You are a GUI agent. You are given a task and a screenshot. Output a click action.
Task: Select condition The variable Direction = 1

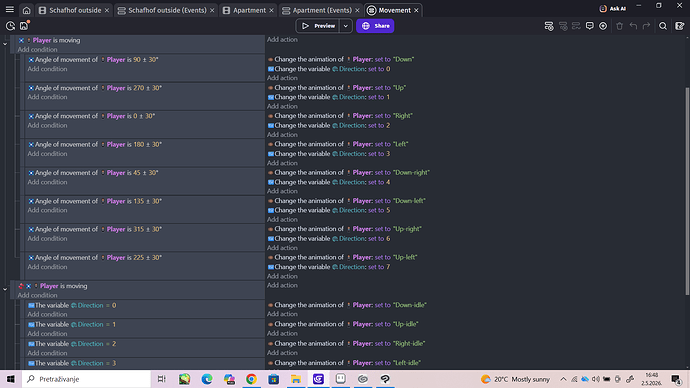coord(72,325)
